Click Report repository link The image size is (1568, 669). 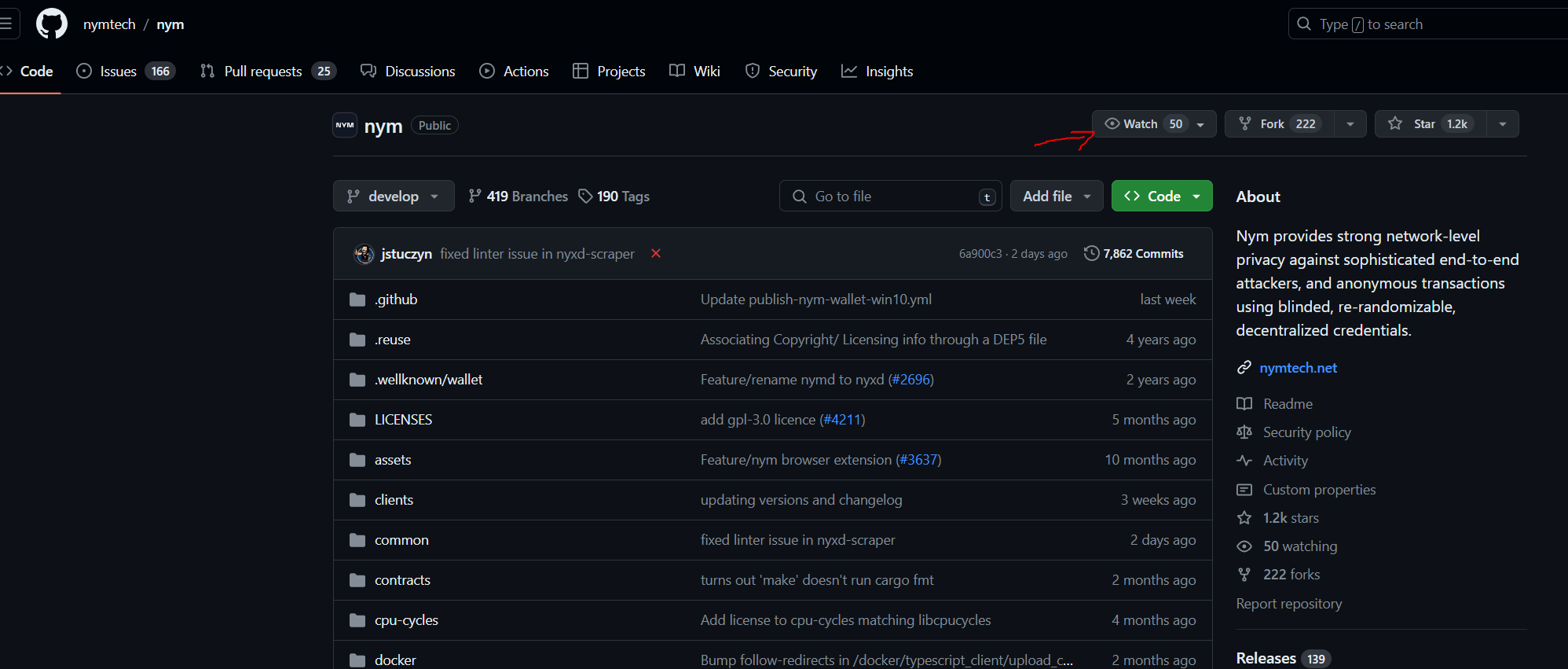[x=1289, y=603]
